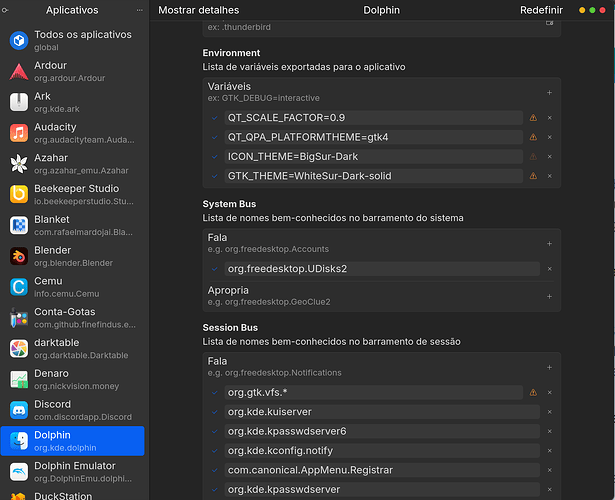Select Dolphin Emulator in sidebar
This screenshot has height=500, width=615.
pos(73,472)
